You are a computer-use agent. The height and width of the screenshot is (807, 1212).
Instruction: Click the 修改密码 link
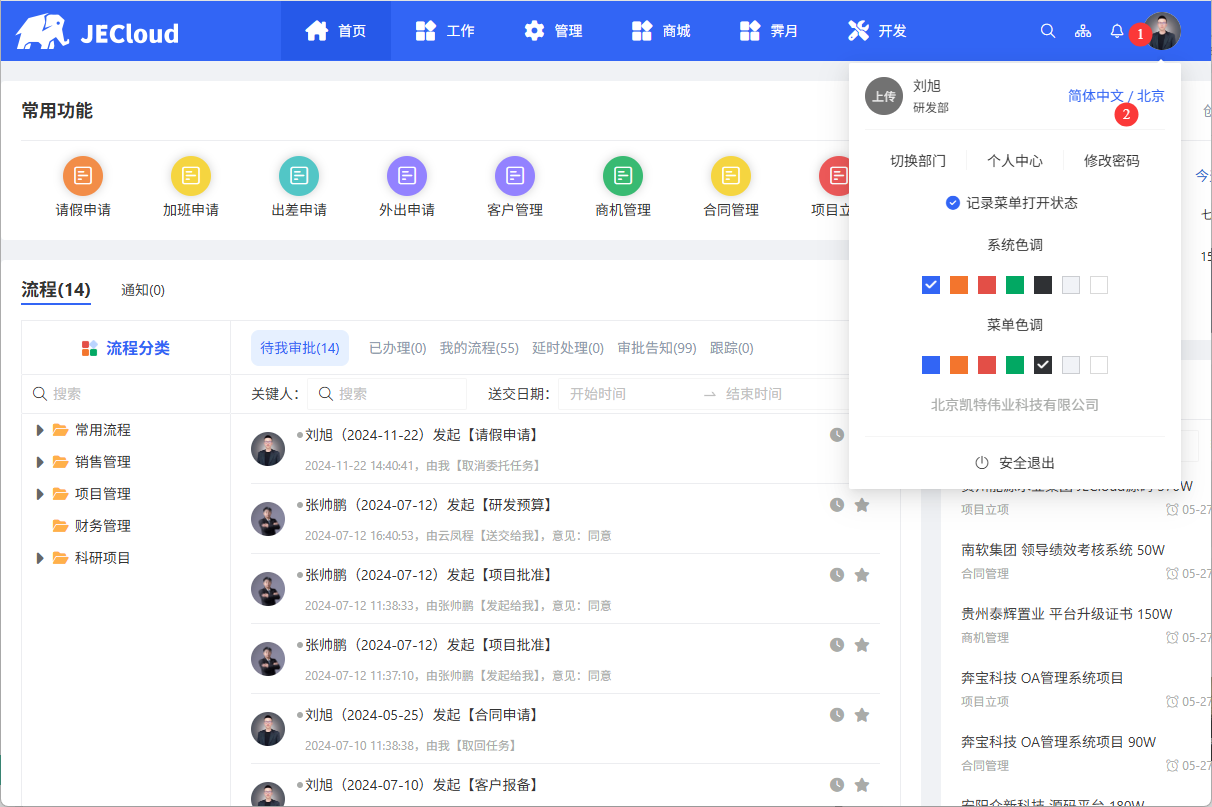[x=1111, y=161]
